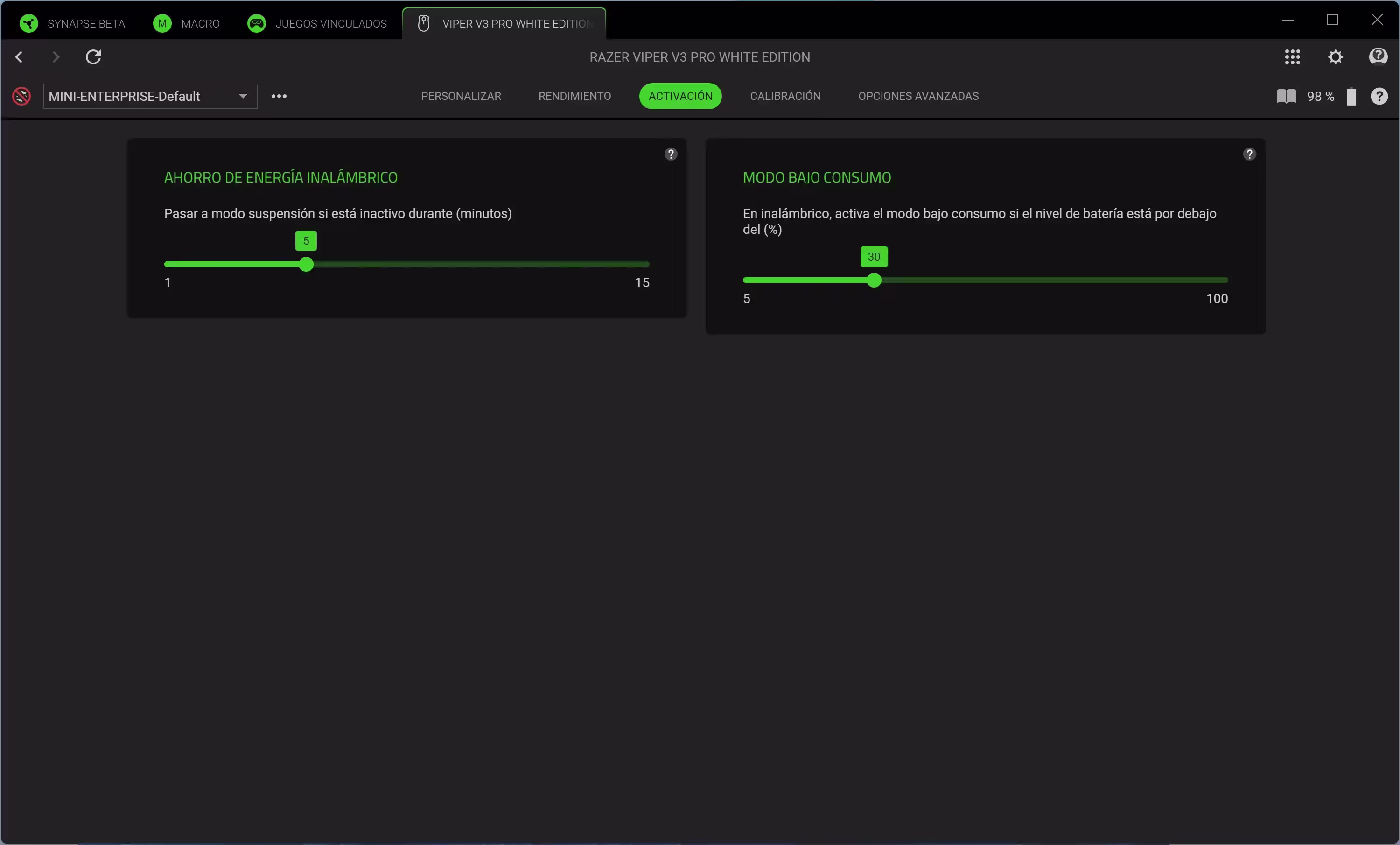Open the Synapse Beta tab

pos(72,23)
